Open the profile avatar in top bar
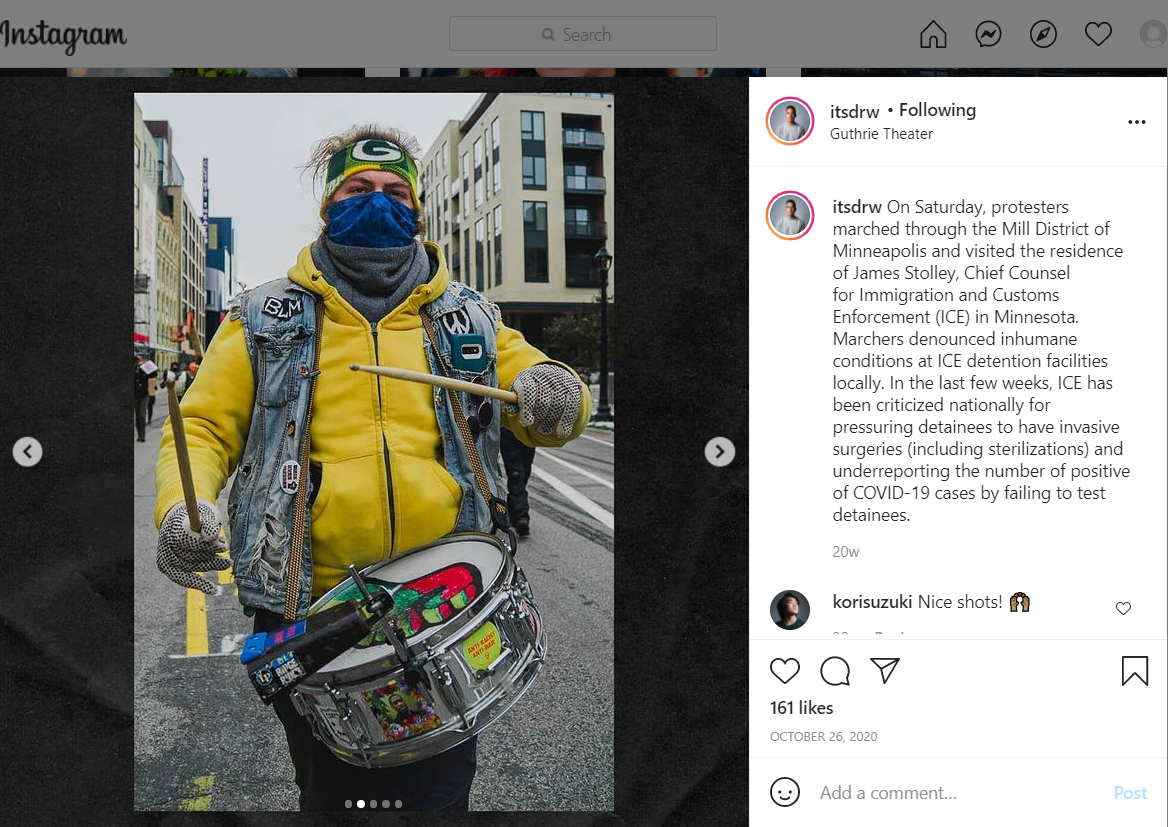Image resolution: width=1168 pixels, height=827 pixels. tap(1154, 34)
